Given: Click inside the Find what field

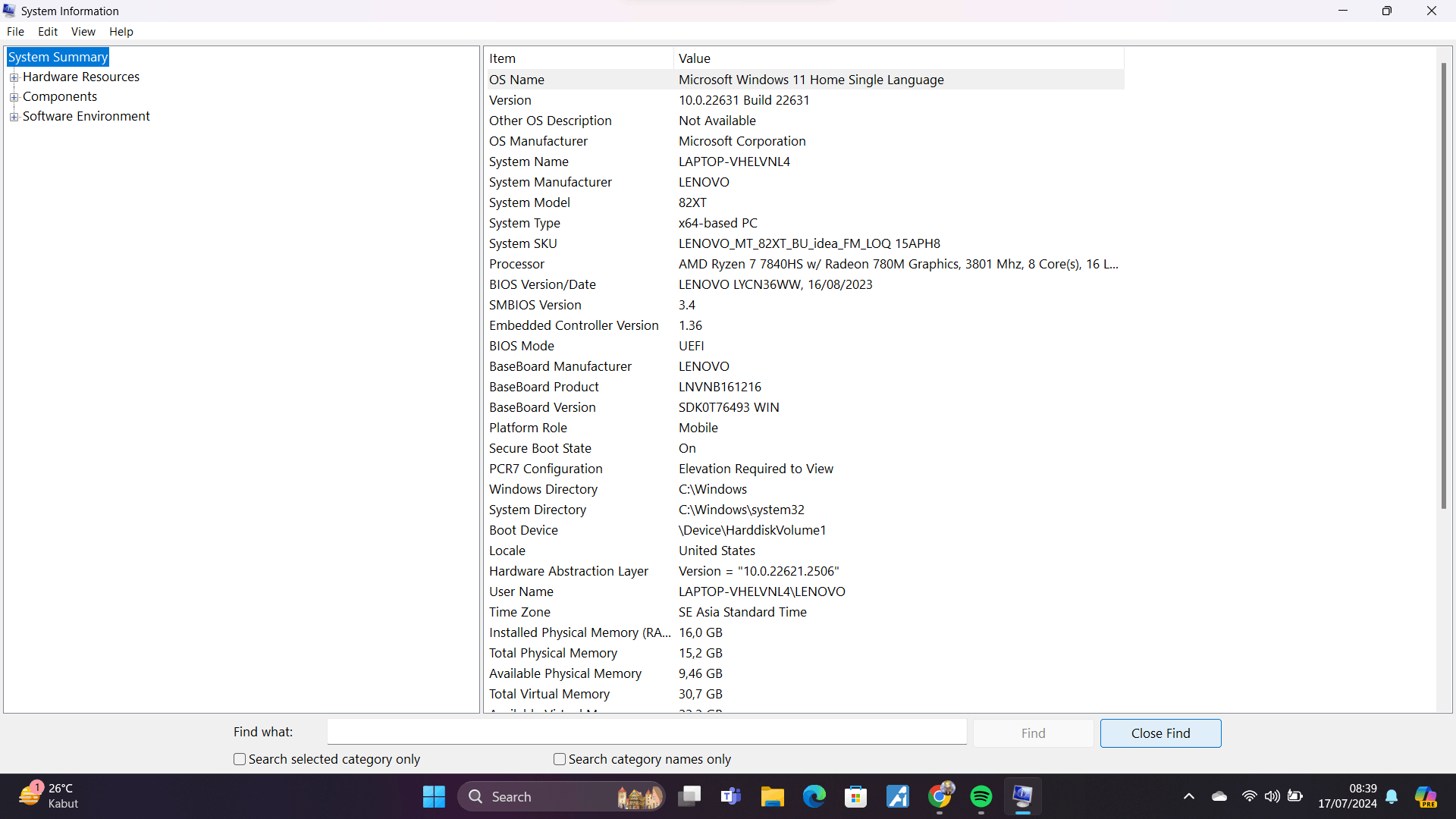Looking at the screenshot, I should (x=646, y=731).
